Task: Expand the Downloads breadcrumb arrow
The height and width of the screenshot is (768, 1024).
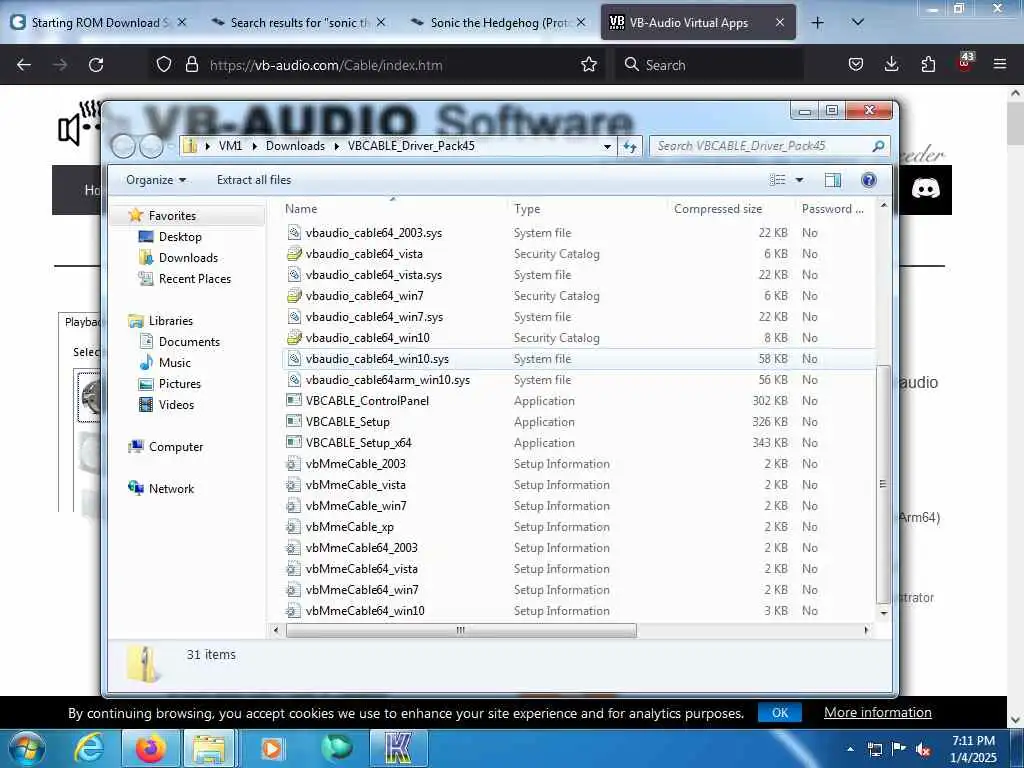Action: click(336, 146)
